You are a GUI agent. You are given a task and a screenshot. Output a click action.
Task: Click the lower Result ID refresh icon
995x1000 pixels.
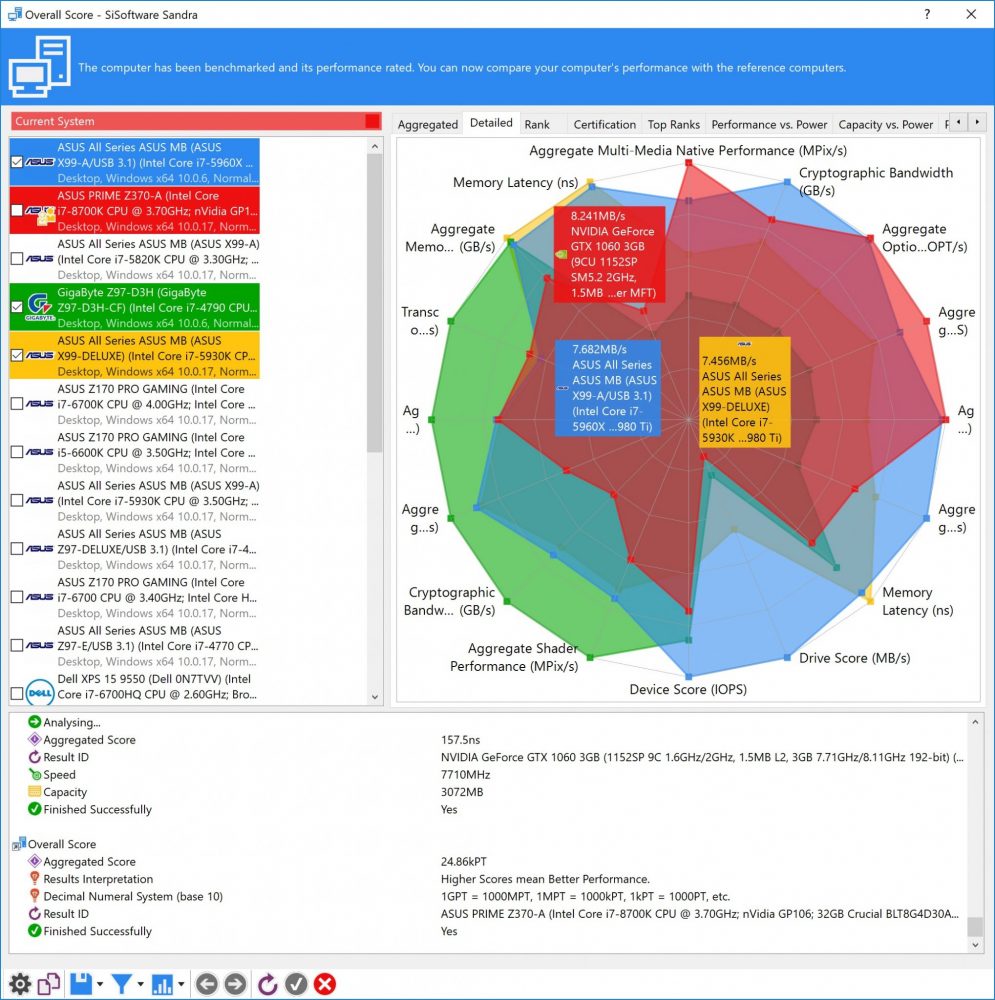34,913
